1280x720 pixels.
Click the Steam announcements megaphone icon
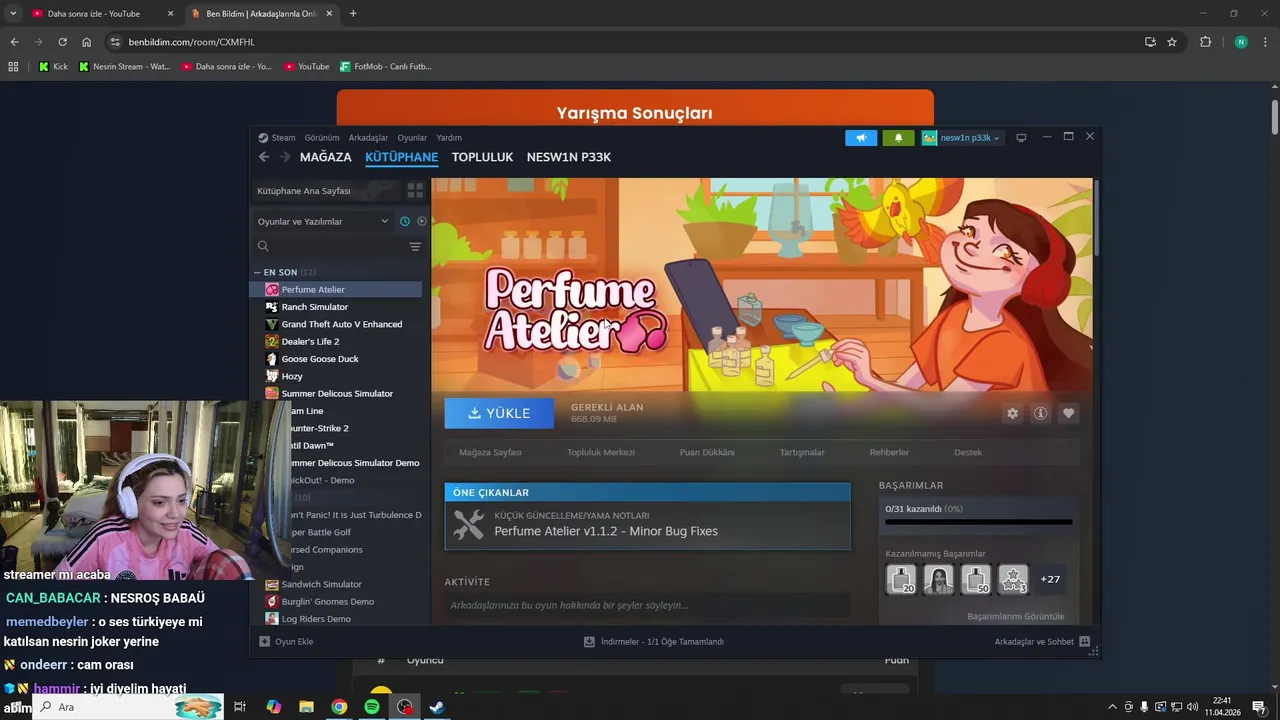pyautogui.click(x=861, y=138)
